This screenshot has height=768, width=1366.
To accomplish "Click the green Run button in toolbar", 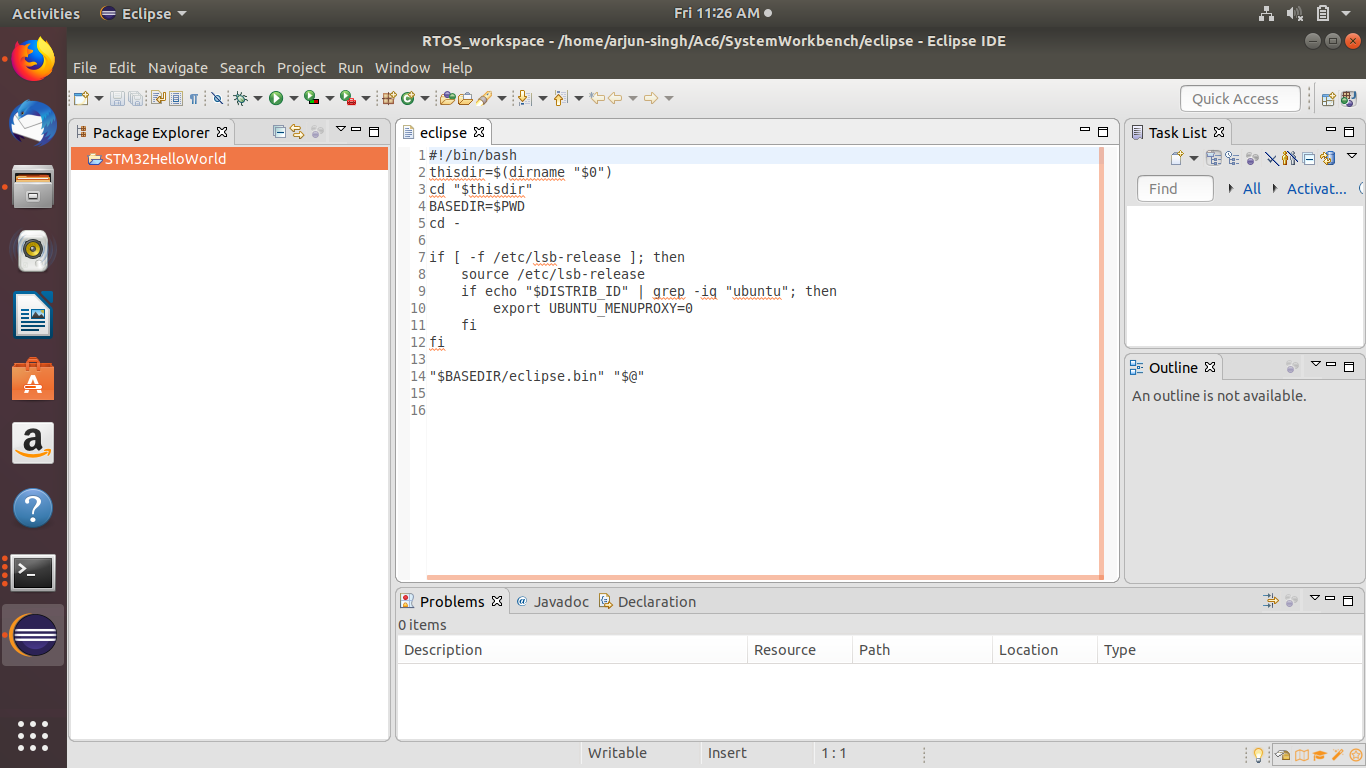I will (x=275, y=98).
